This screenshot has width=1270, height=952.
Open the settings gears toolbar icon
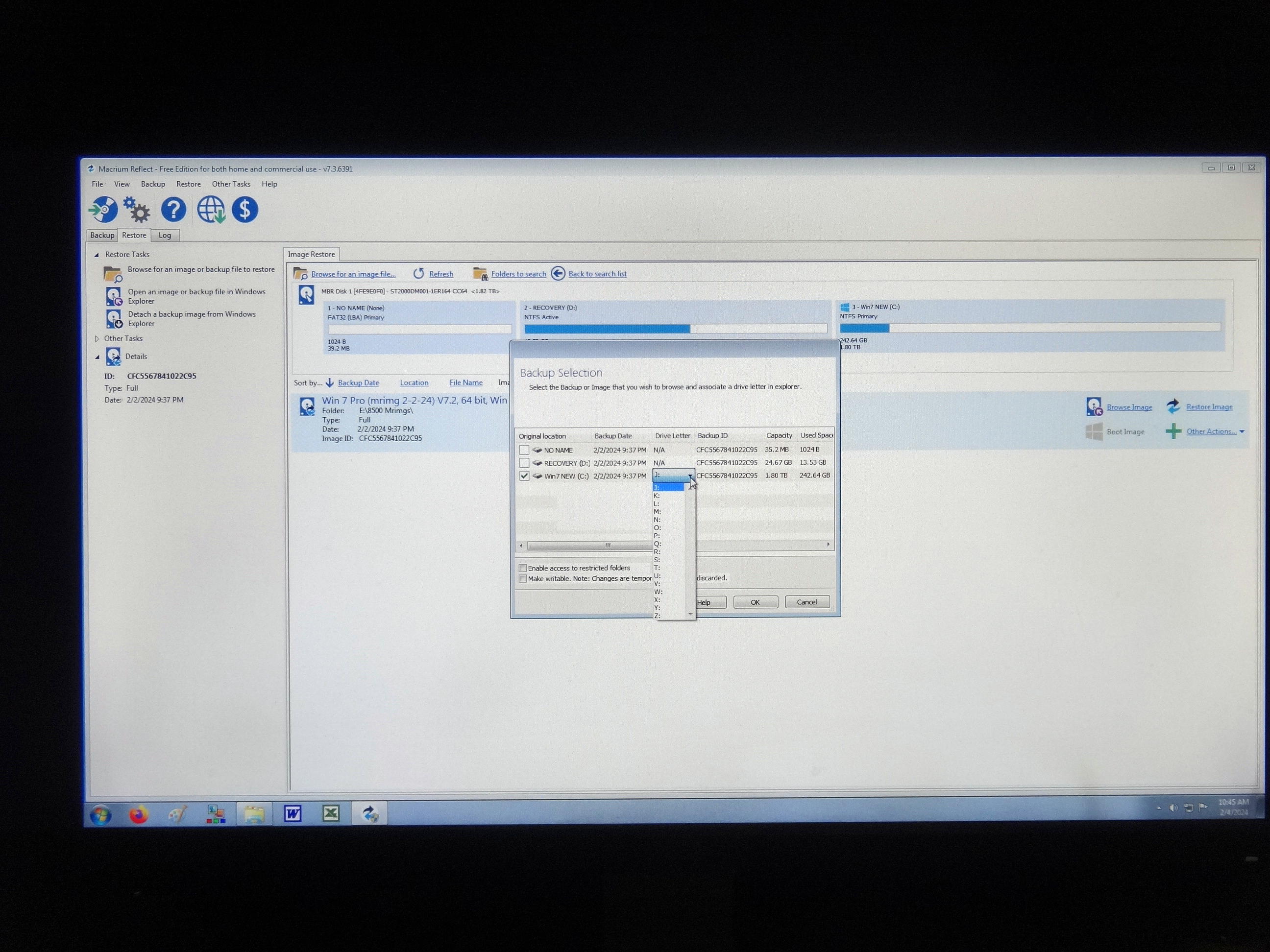(x=137, y=210)
